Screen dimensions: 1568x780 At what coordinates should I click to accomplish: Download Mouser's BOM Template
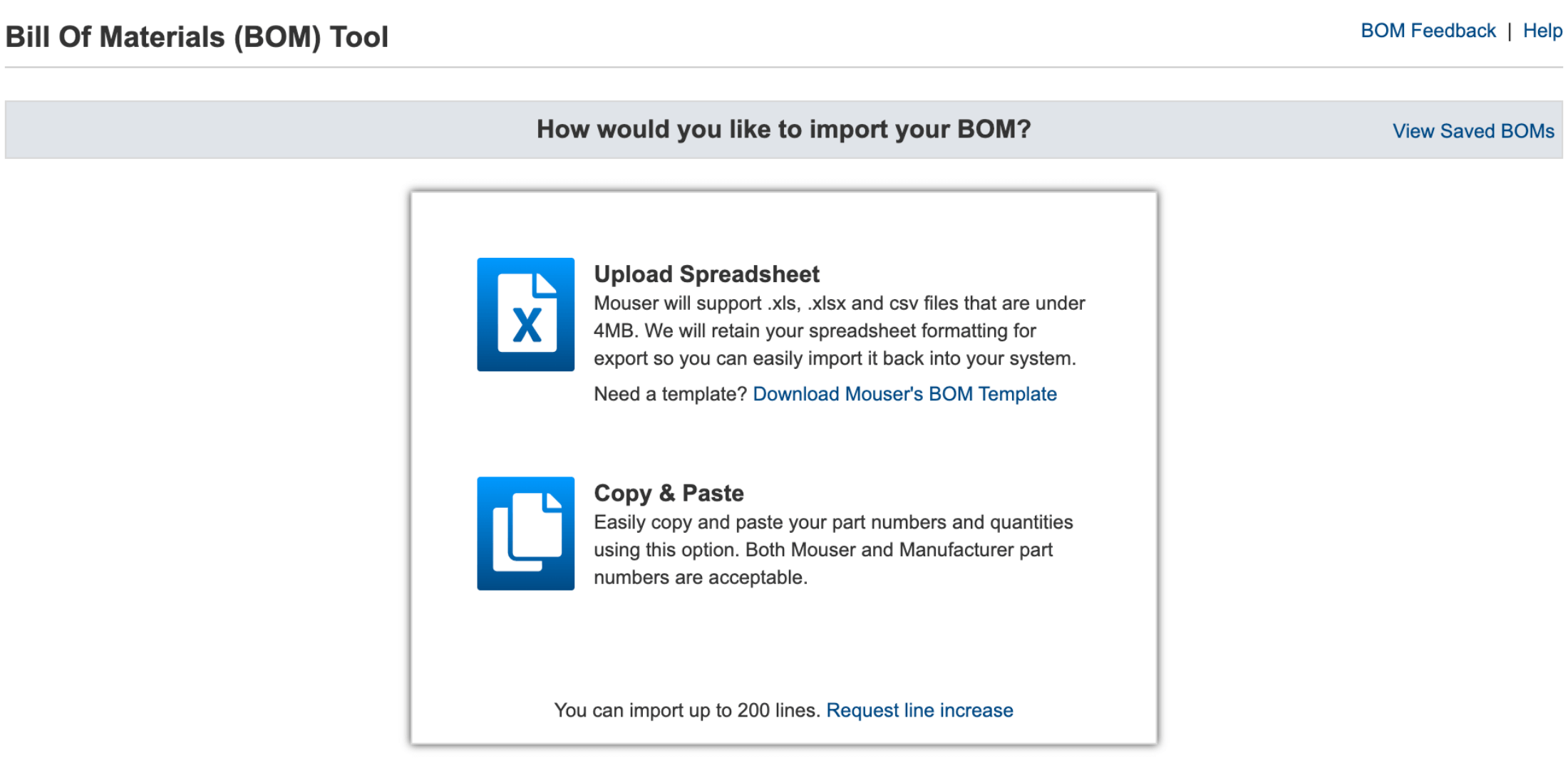point(904,394)
